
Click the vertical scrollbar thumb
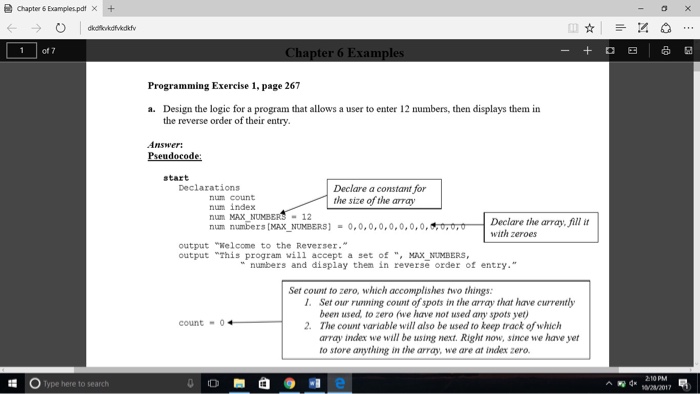[x=696, y=66]
